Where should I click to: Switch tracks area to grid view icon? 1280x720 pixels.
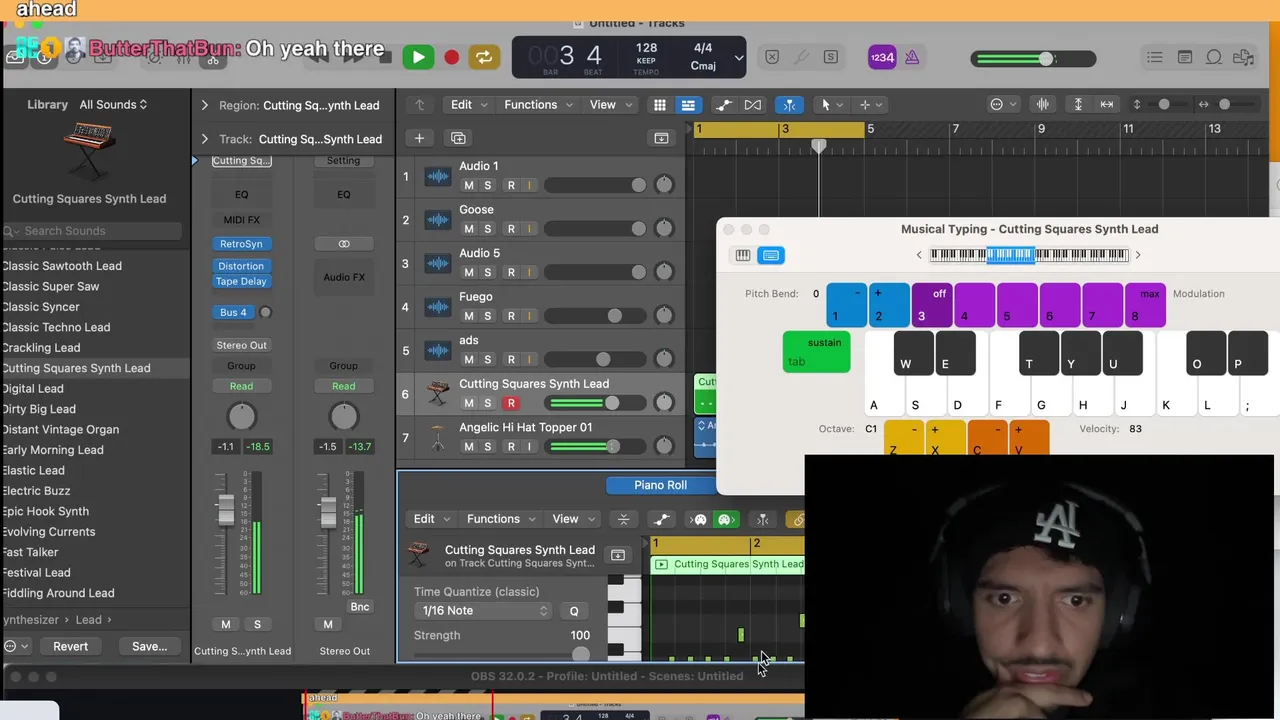point(660,104)
